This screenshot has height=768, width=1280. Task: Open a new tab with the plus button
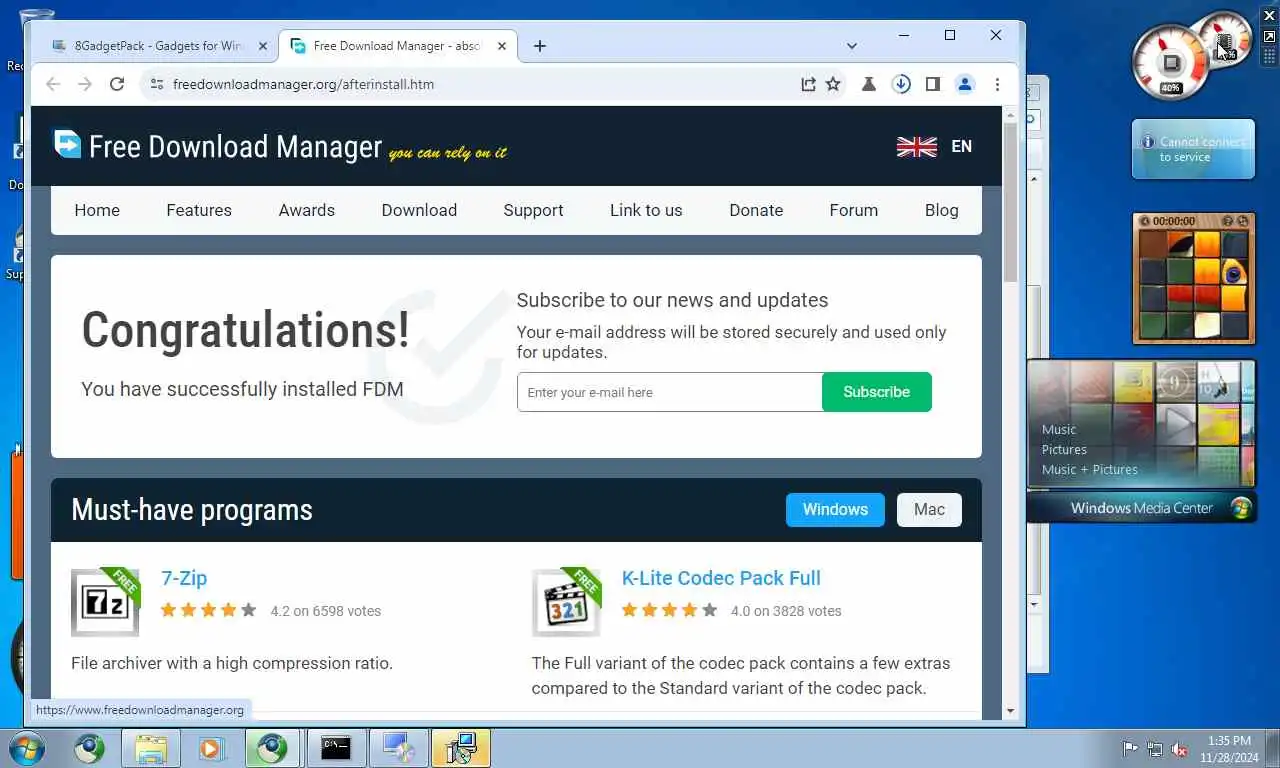click(x=540, y=46)
